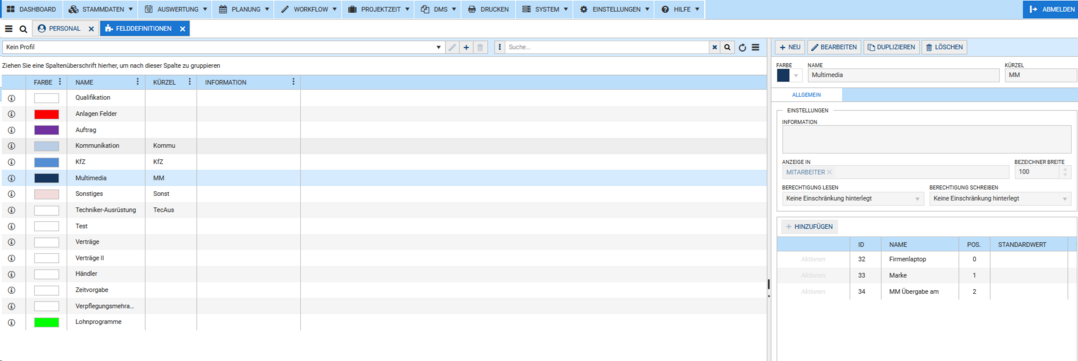
Task: Open the Hilfe menu
Action: pos(681,10)
